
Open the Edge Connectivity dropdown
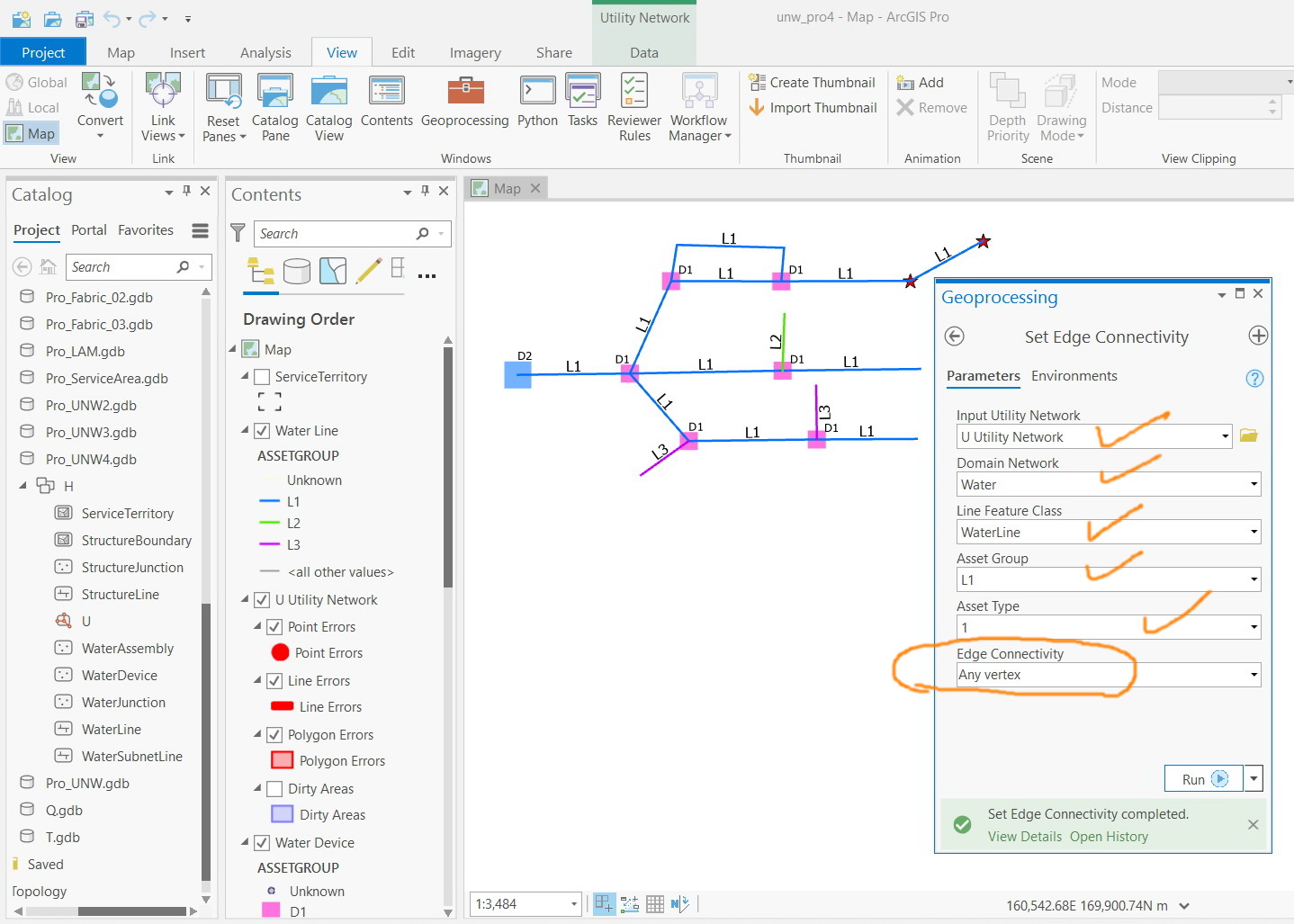tap(1254, 675)
